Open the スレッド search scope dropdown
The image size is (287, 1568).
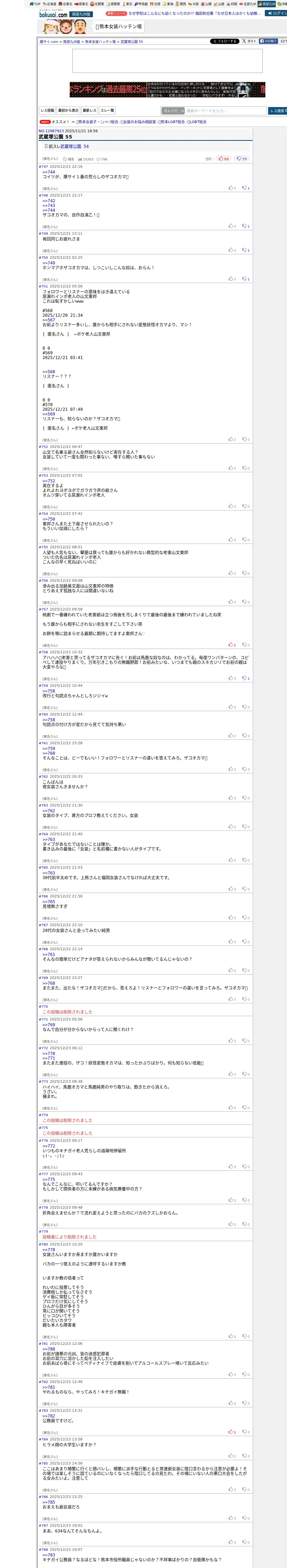pos(173,111)
